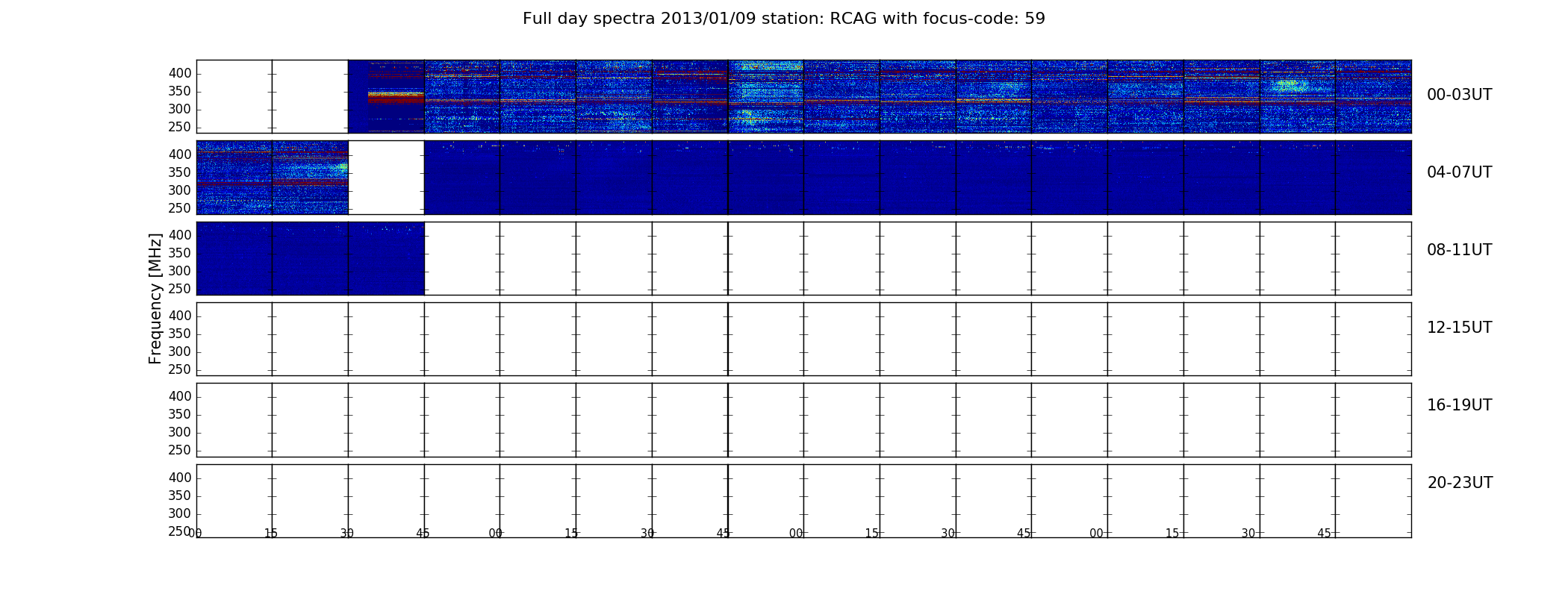Click the 250 tick in the 12-15UT row

tap(179, 370)
